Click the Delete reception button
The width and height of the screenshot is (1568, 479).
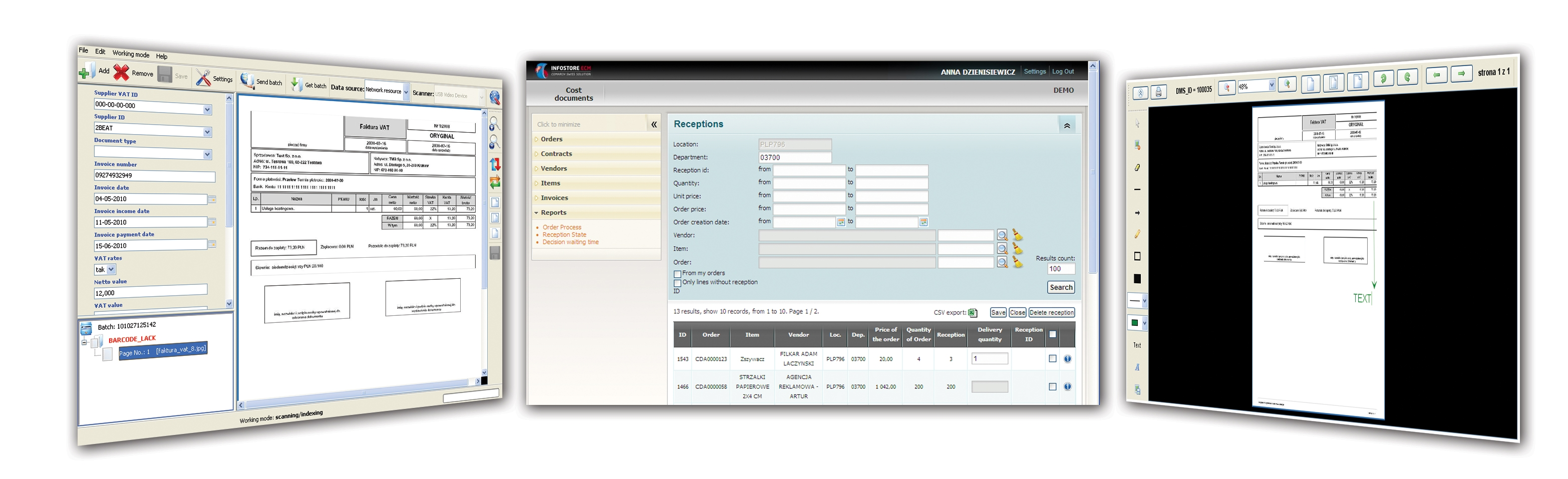[1051, 312]
